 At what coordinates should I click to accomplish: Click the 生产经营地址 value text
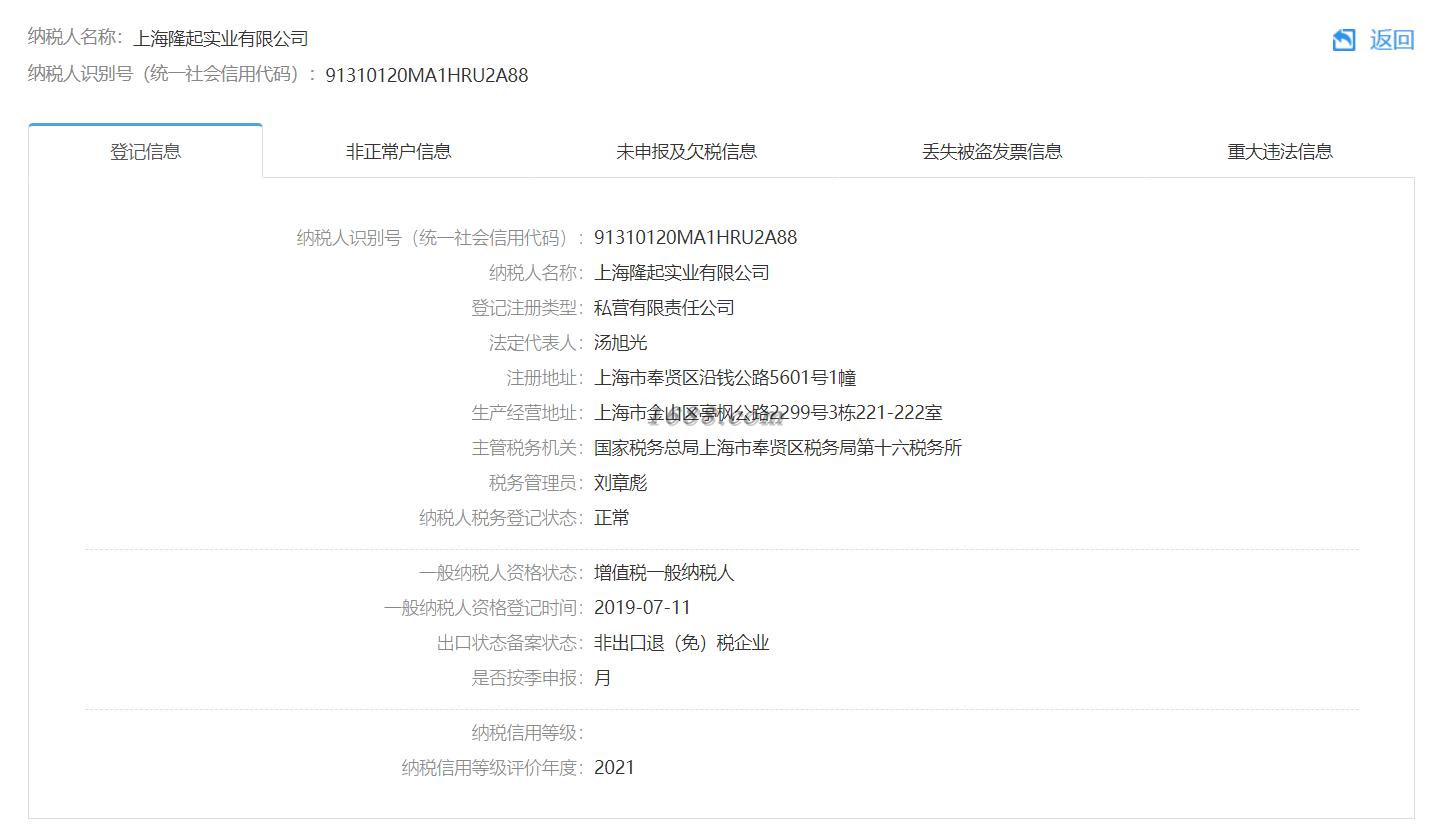[x=768, y=413]
